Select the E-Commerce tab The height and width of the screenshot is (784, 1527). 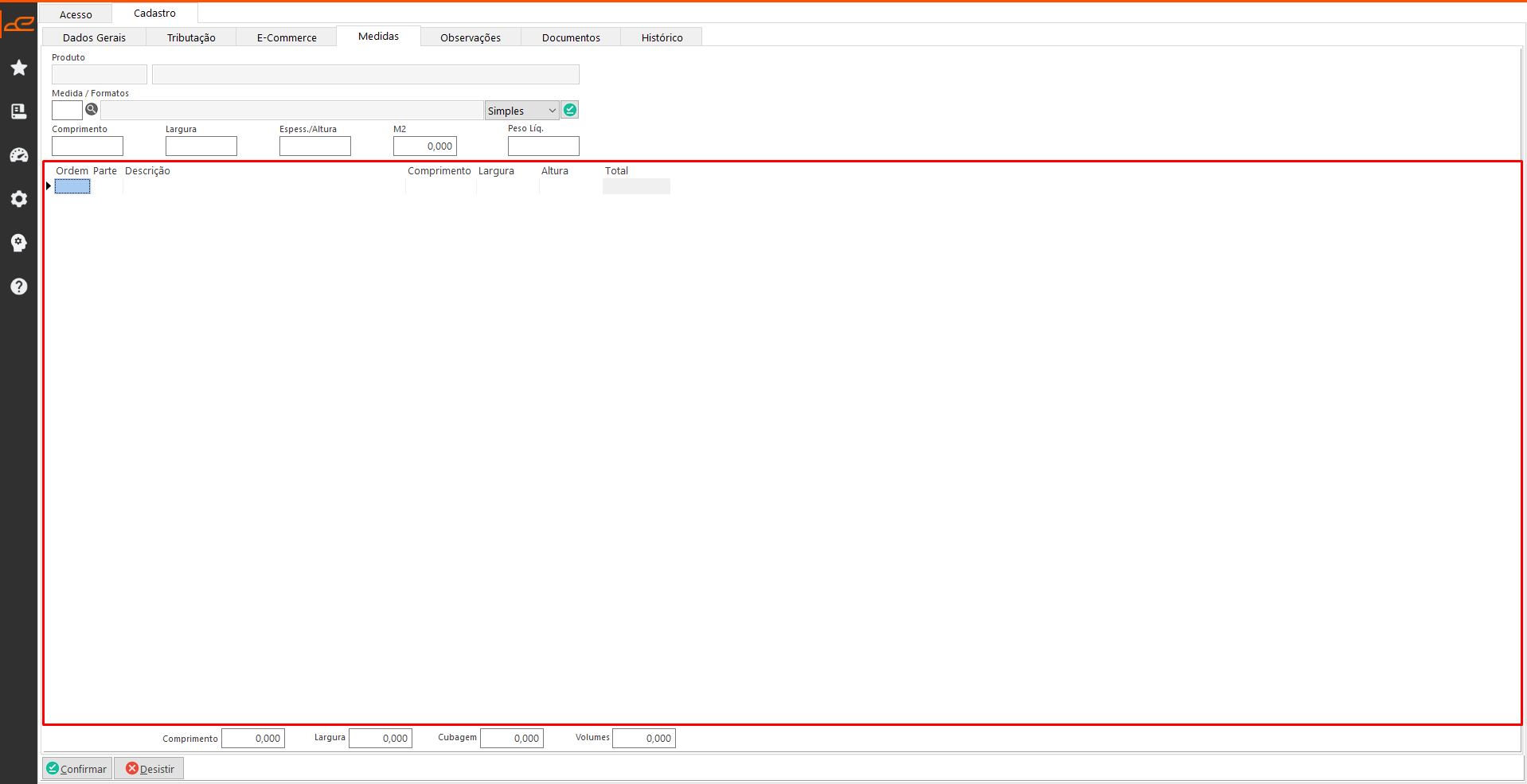(x=287, y=37)
